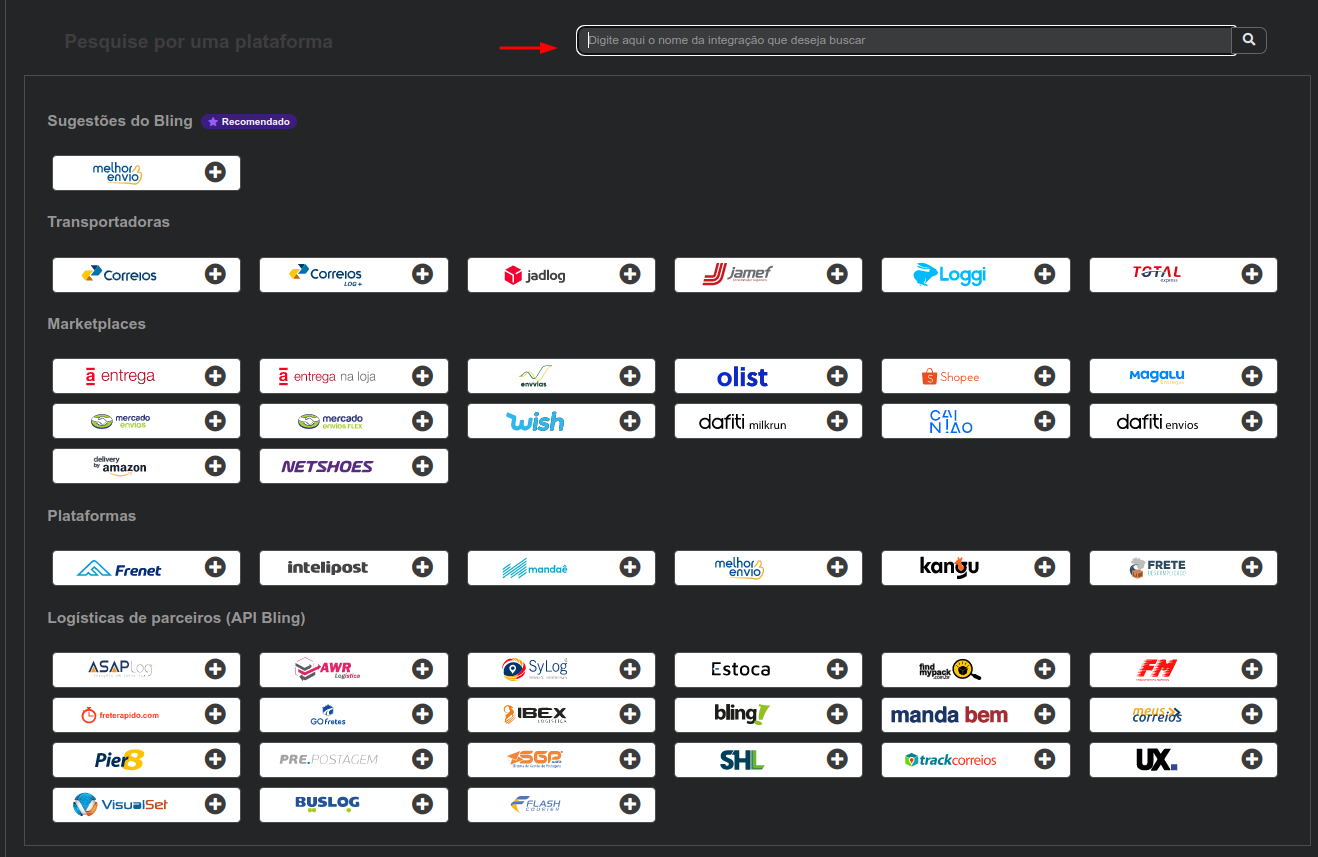This screenshot has height=857, width=1318.
Task: Add Magalu Entregas integration
Action: point(1252,376)
